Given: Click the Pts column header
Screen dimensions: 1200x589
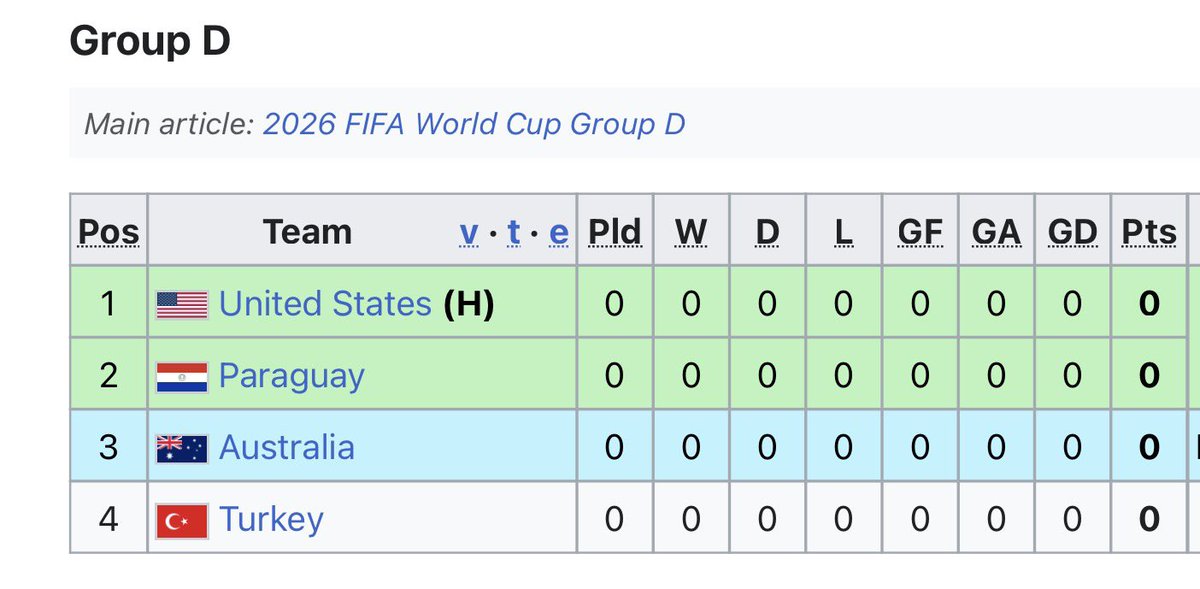Looking at the screenshot, I should click(1149, 232).
